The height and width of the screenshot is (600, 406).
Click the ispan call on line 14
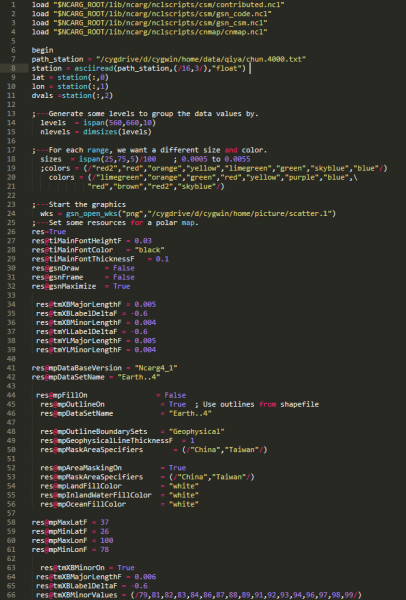pyautogui.click(x=119, y=123)
